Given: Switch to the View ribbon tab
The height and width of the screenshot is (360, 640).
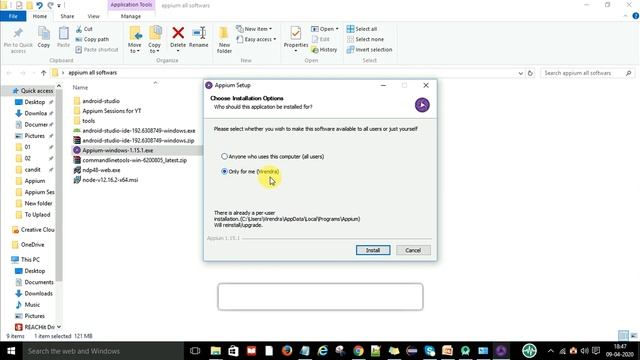Looking at the screenshot, I should tap(93, 16).
